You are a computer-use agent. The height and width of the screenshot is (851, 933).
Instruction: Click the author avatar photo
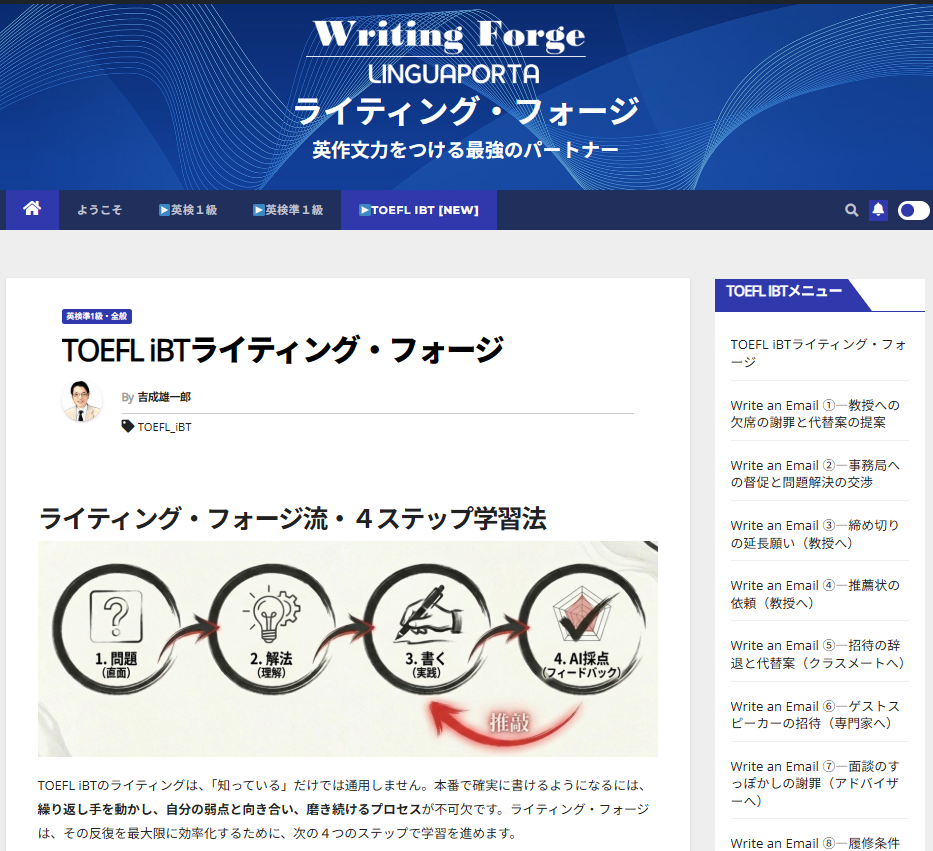[x=82, y=402]
